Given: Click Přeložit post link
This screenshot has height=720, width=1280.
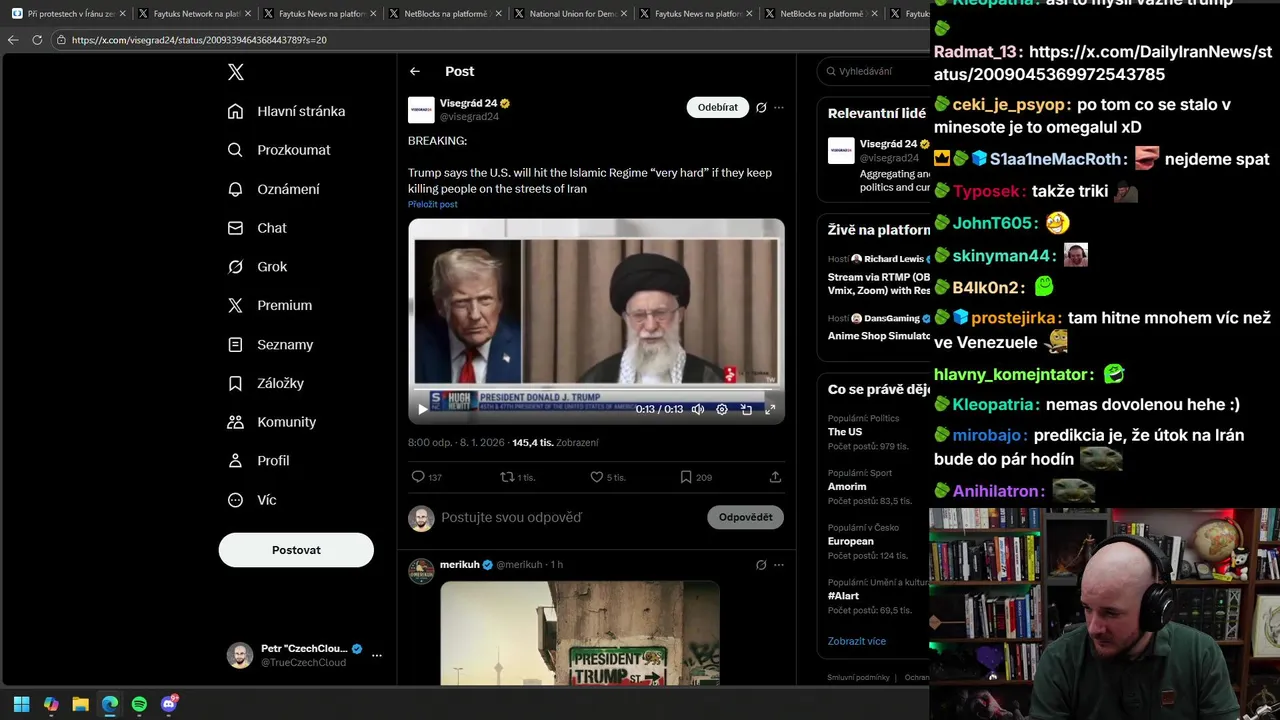Looking at the screenshot, I should point(433,204).
